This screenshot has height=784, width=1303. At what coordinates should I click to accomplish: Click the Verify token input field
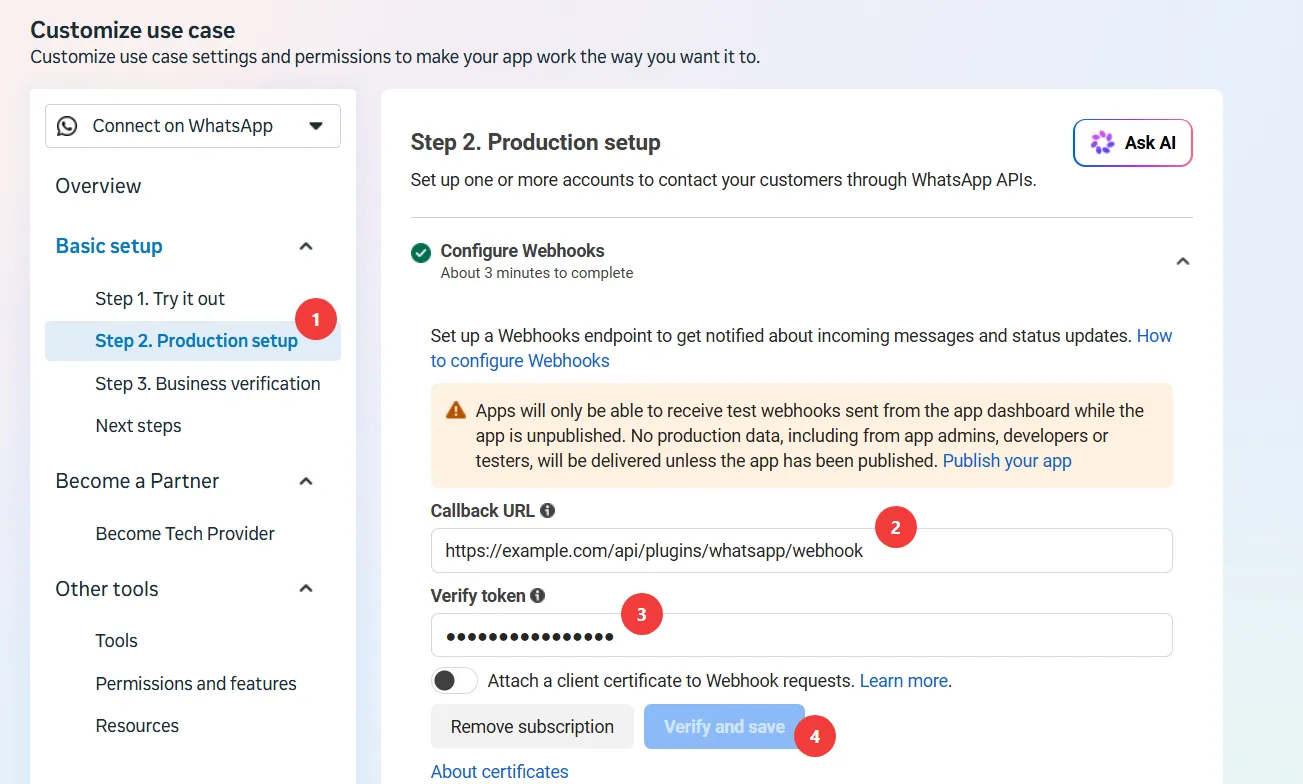click(x=801, y=635)
